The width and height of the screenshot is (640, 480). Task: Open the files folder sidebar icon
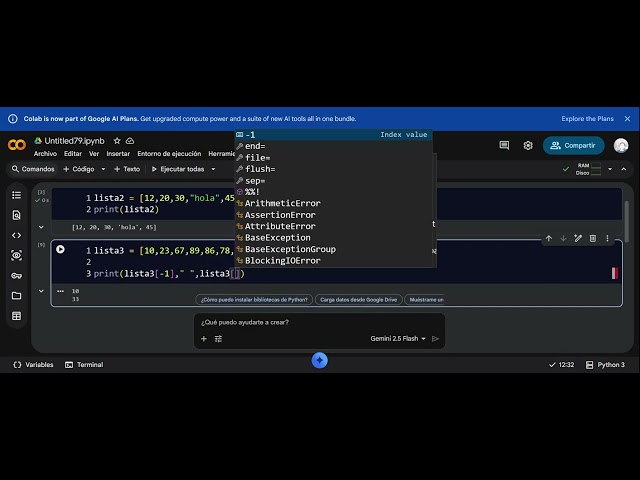[x=16, y=296]
